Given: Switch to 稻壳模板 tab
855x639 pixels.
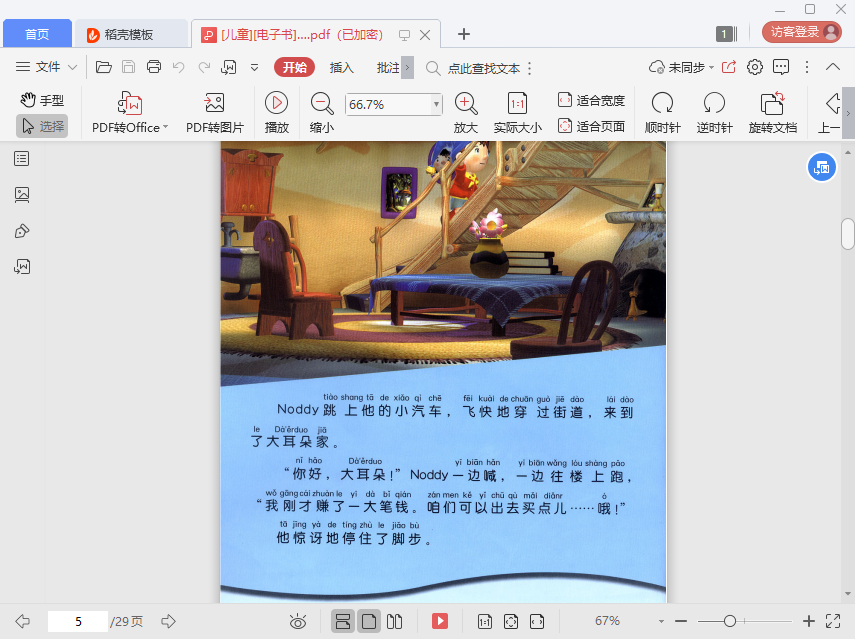Looking at the screenshot, I should click(x=130, y=34).
